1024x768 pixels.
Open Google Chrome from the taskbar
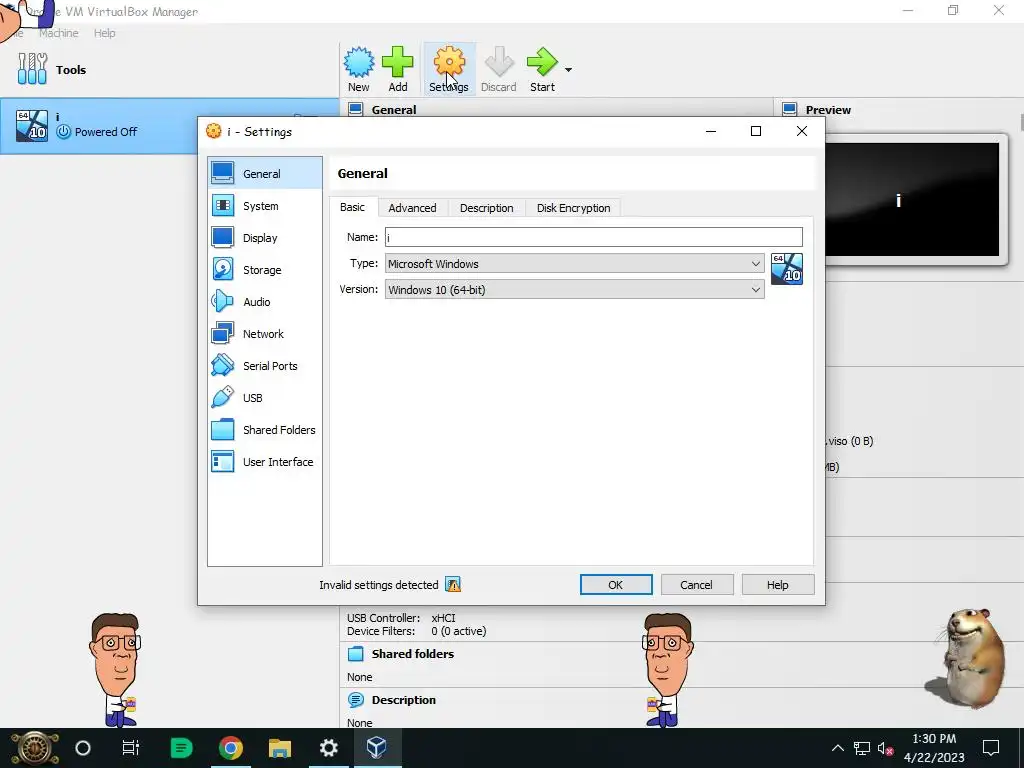point(231,748)
